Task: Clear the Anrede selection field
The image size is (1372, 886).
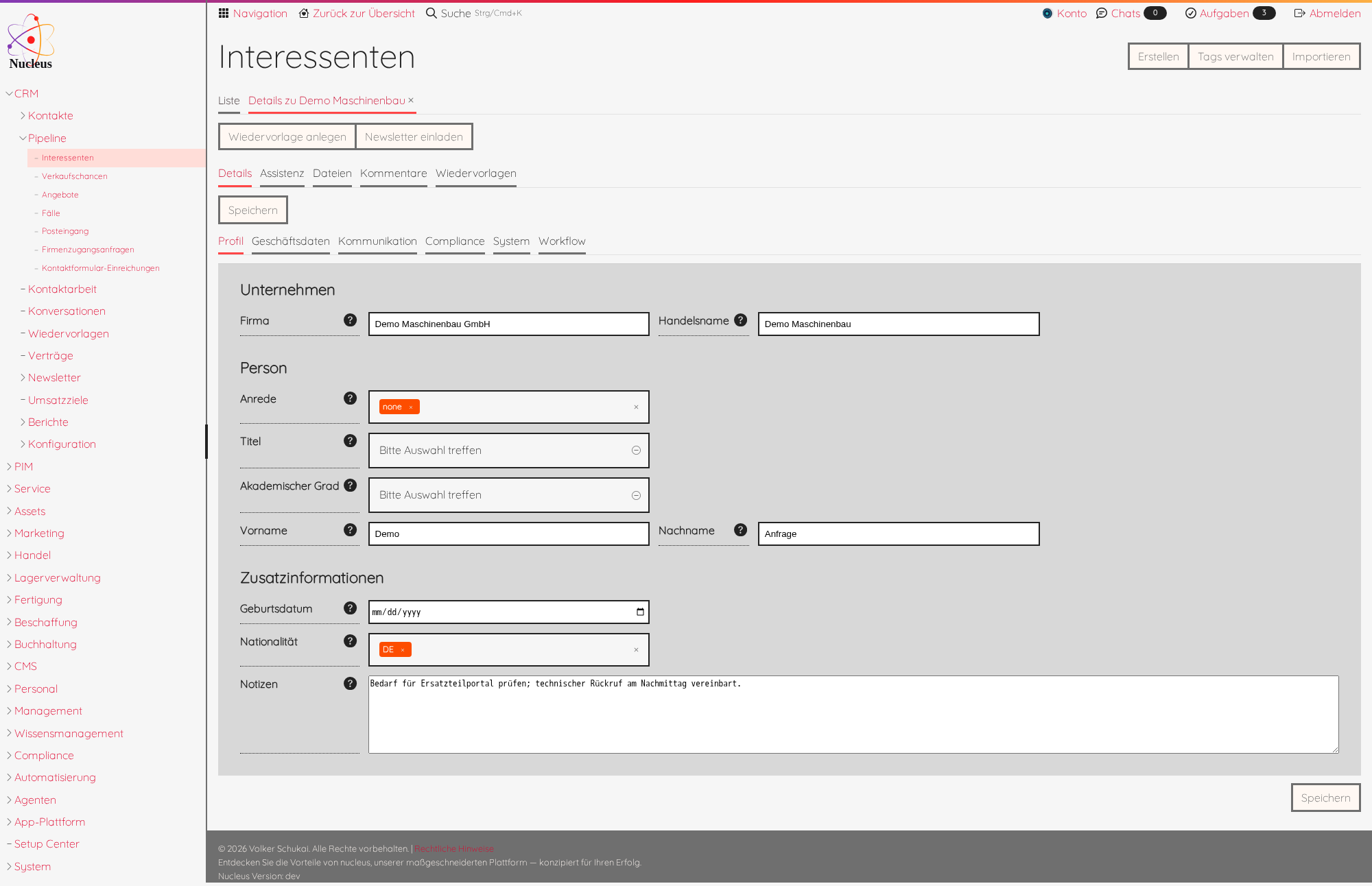Action: click(636, 407)
